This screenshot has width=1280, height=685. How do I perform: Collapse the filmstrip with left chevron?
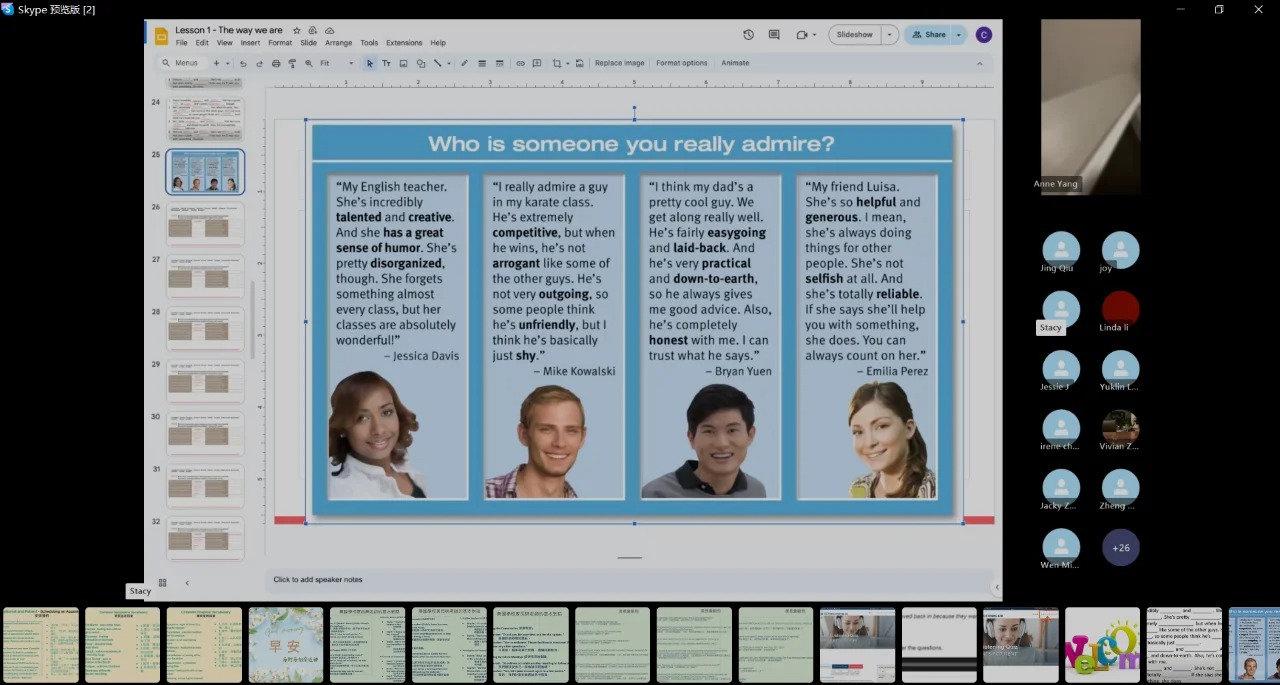(187, 583)
